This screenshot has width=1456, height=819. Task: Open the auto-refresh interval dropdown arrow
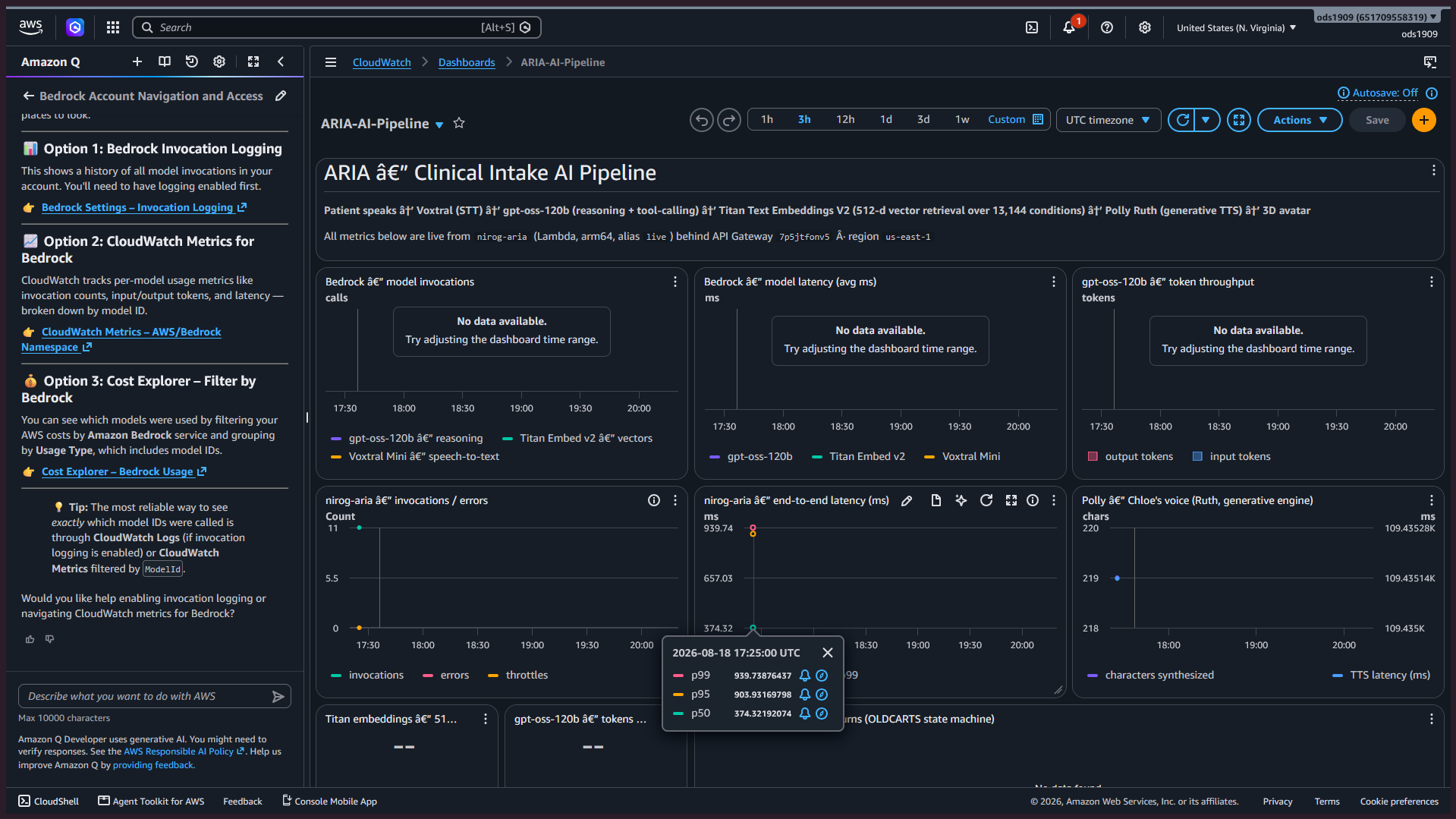point(1206,120)
